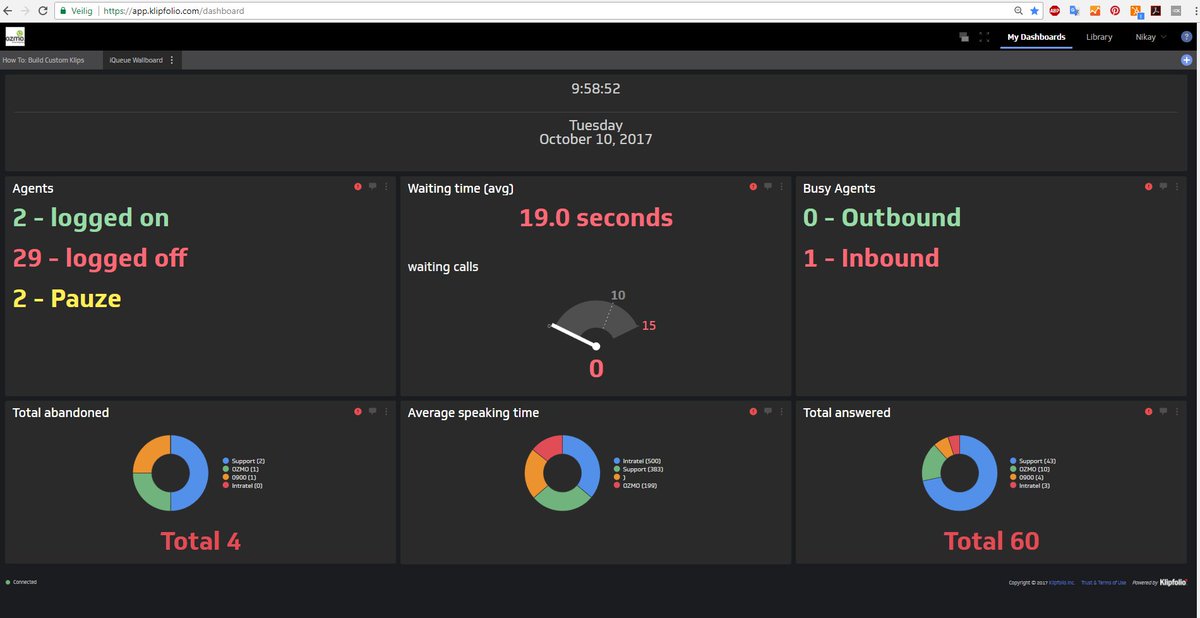Expand the Nikay user account menu
1200x618 pixels.
1150,37
